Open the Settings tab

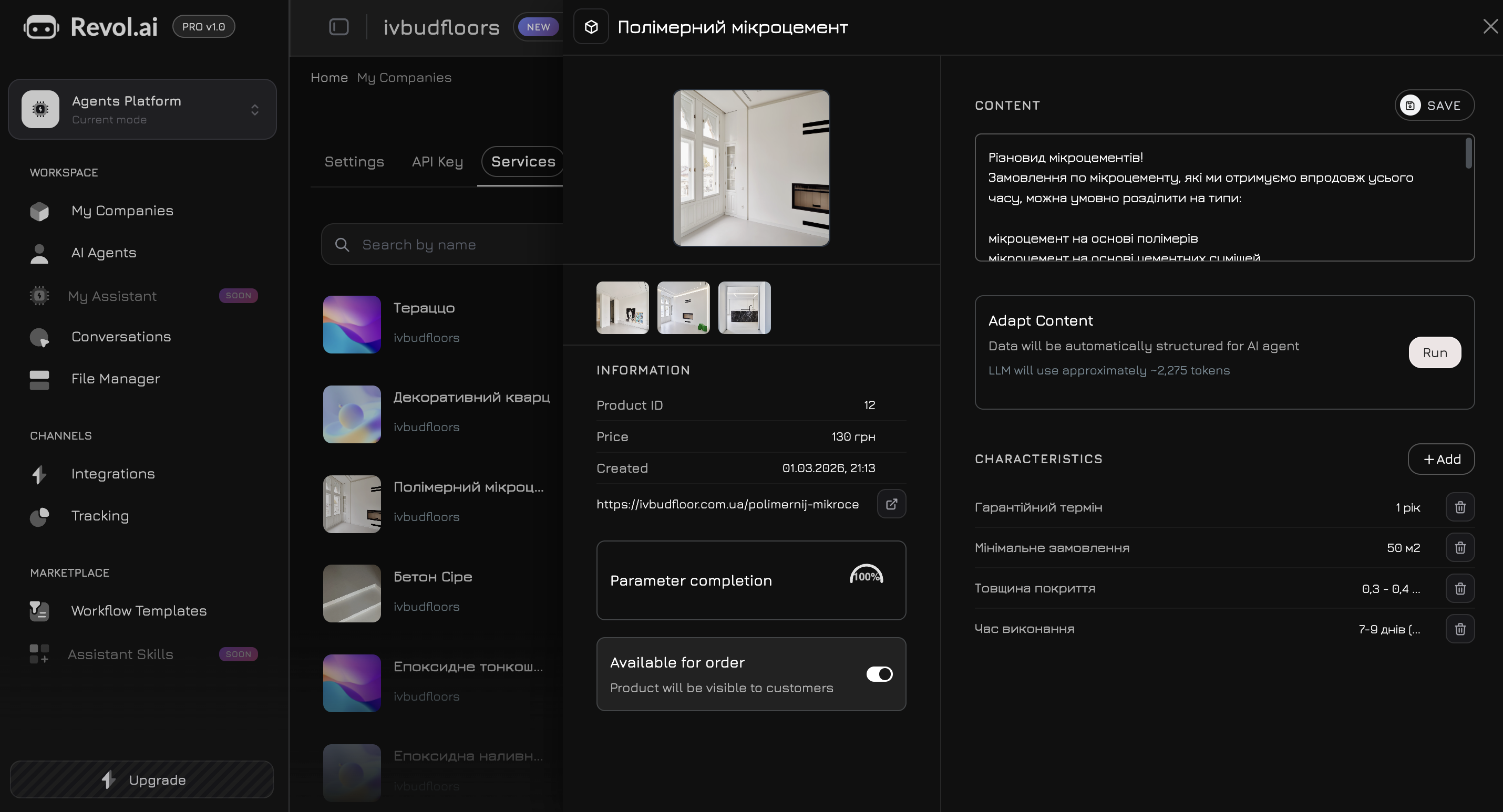coord(354,162)
